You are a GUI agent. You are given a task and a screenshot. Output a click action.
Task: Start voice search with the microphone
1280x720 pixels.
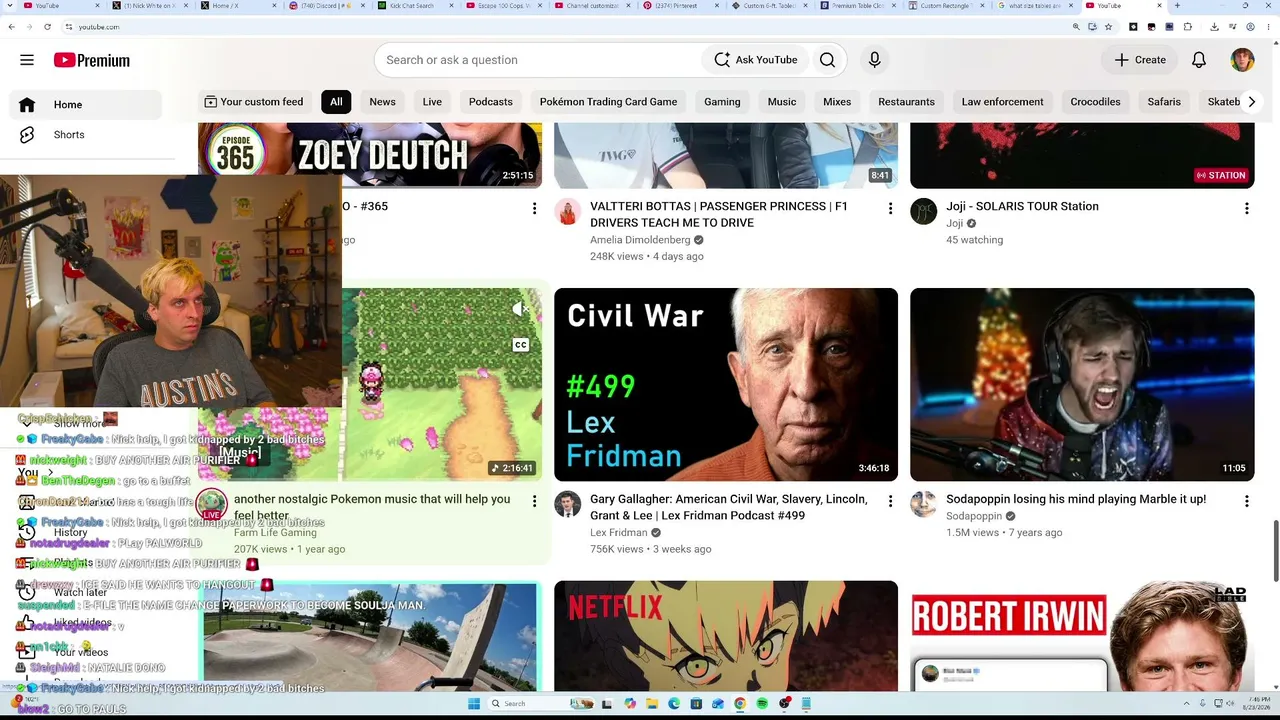874,60
